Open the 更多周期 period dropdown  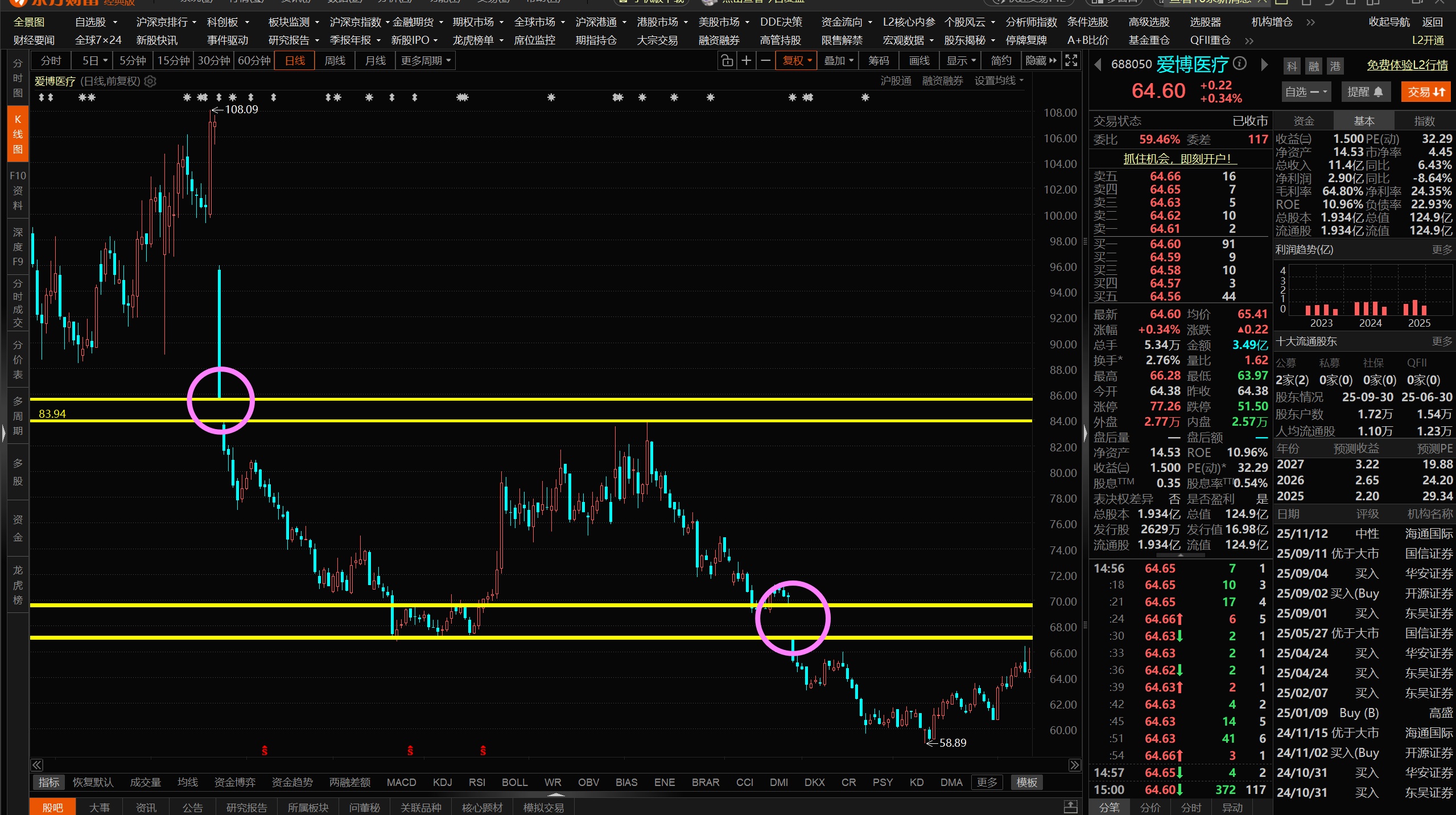(426, 61)
